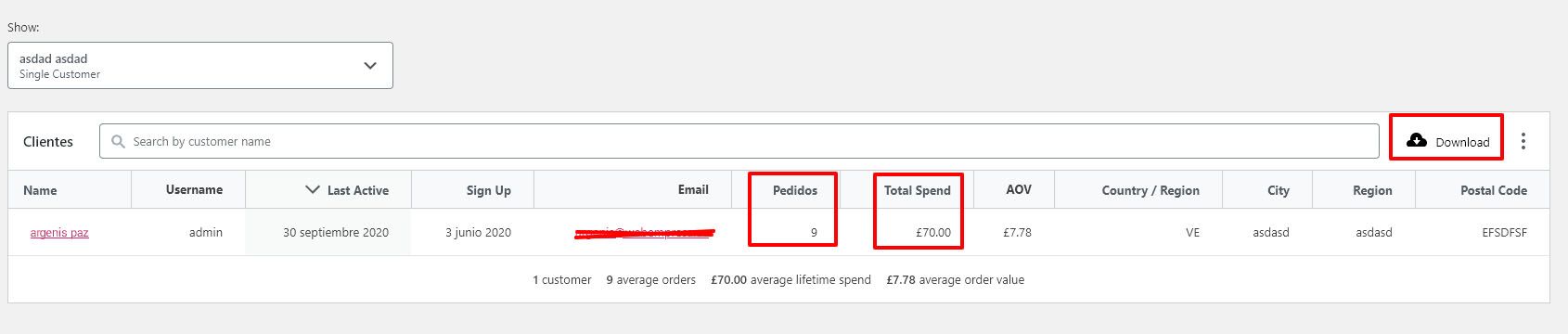The height and width of the screenshot is (334, 1568).
Task: Sort by AOV column header
Action: 1019,189
